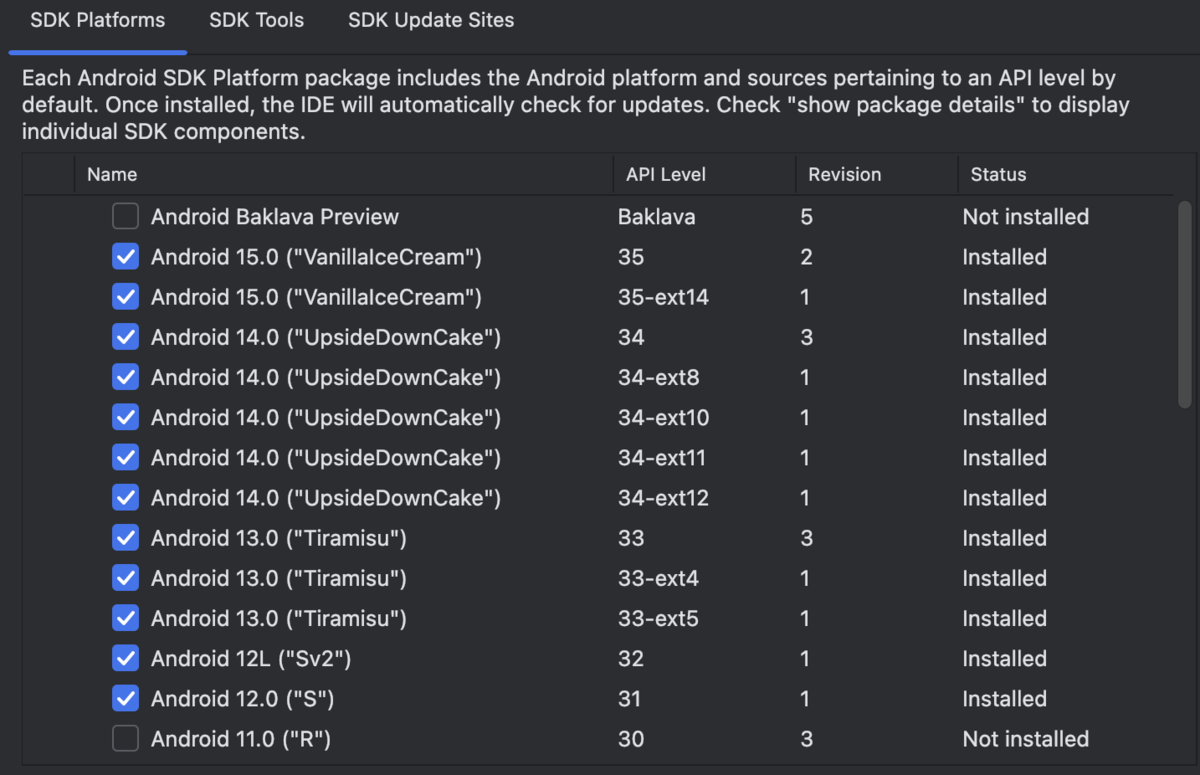Click the 34-ext12 API level cell
1200x775 pixels.
pos(664,498)
